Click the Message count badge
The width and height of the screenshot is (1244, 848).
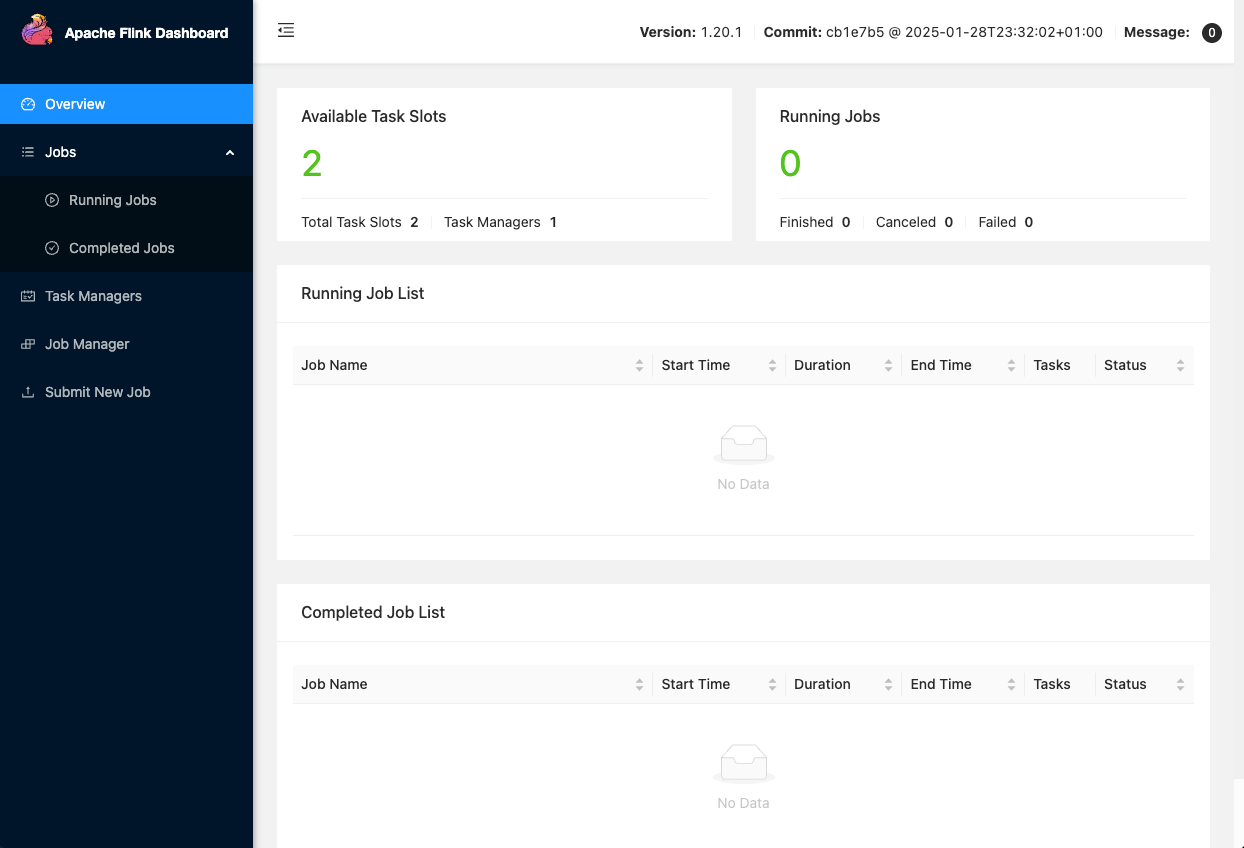tap(1211, 33)
